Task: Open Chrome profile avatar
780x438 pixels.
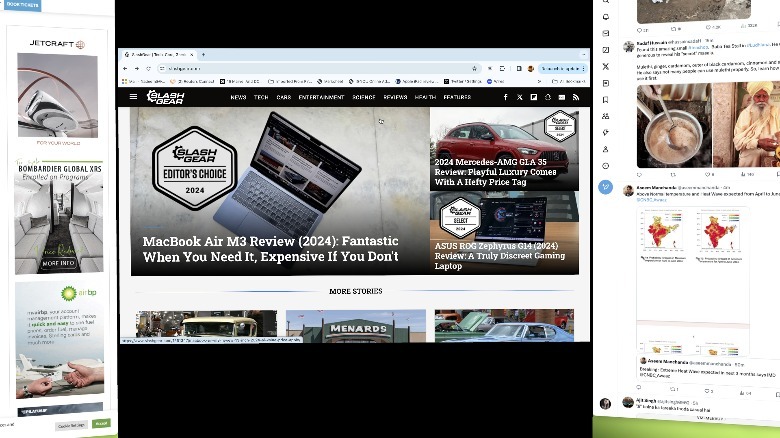Action: [531, 68]
